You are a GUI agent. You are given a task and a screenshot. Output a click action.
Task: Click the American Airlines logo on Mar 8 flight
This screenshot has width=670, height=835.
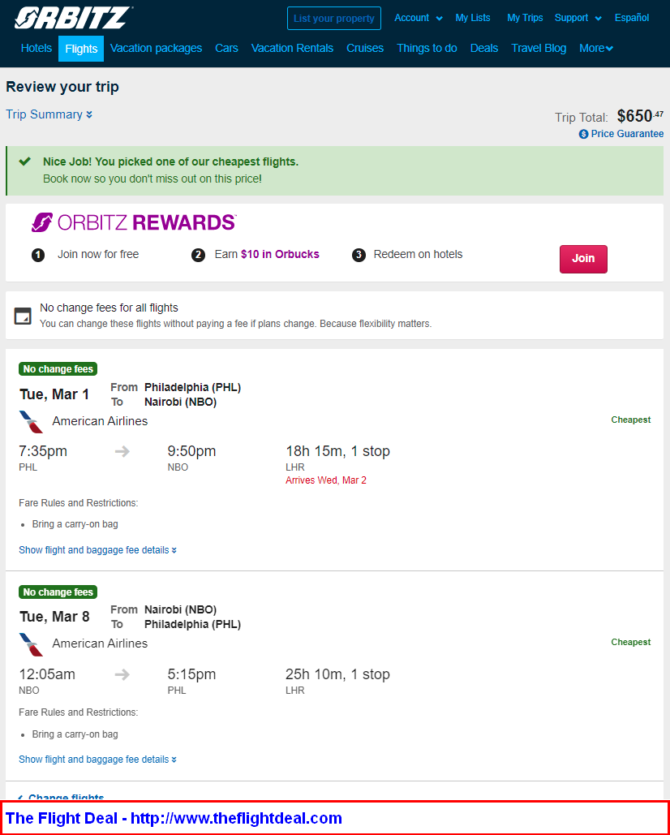[x=31, y=644]
